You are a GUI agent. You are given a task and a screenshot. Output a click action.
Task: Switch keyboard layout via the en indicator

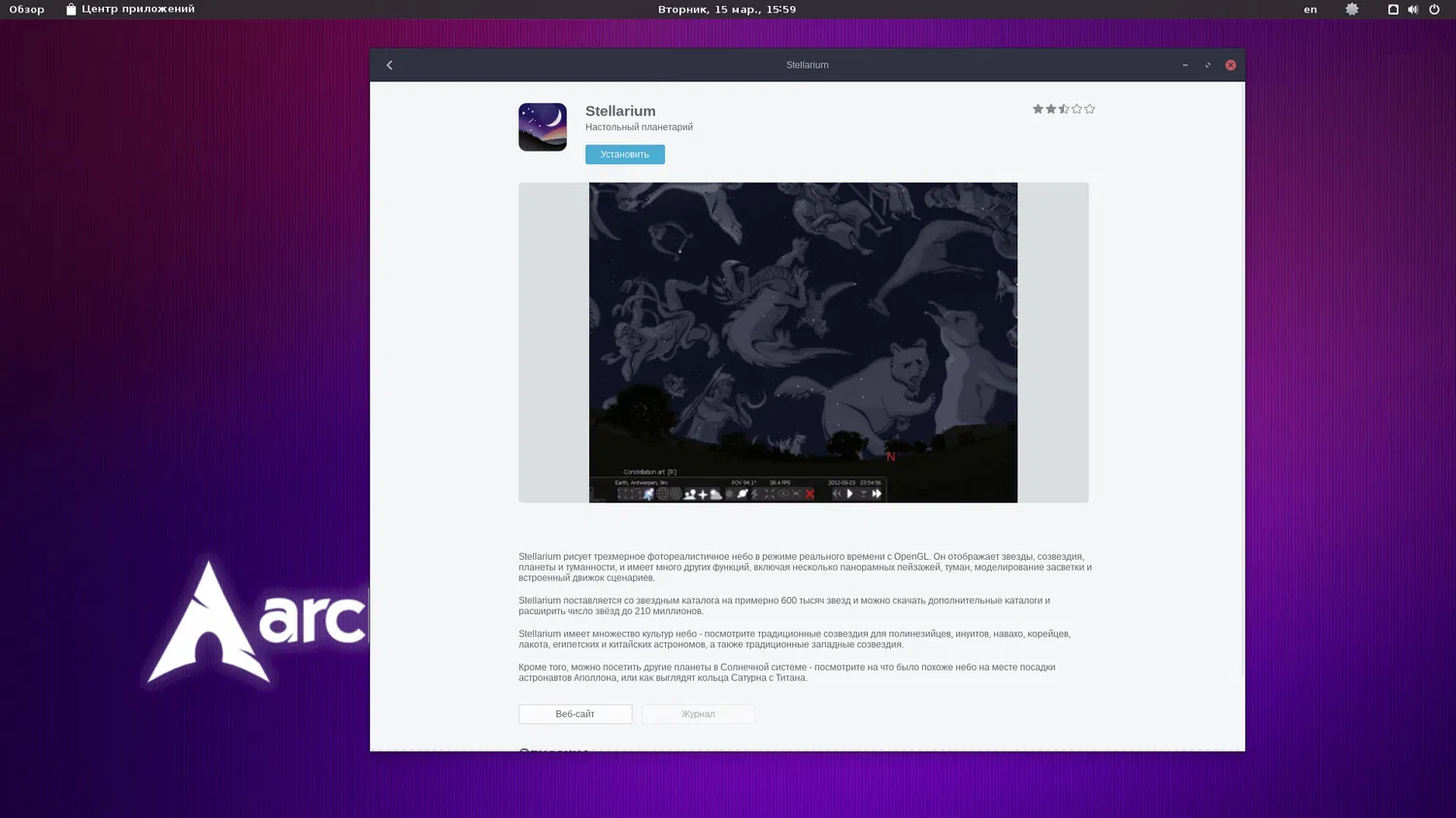1310,10
